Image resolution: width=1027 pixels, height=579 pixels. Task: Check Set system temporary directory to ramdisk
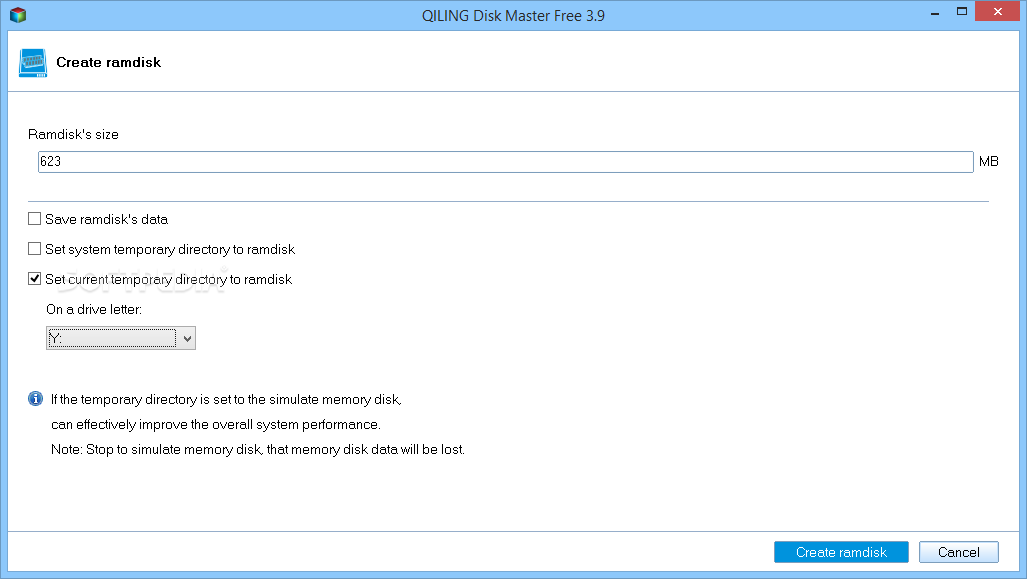(x=34, y=249)
